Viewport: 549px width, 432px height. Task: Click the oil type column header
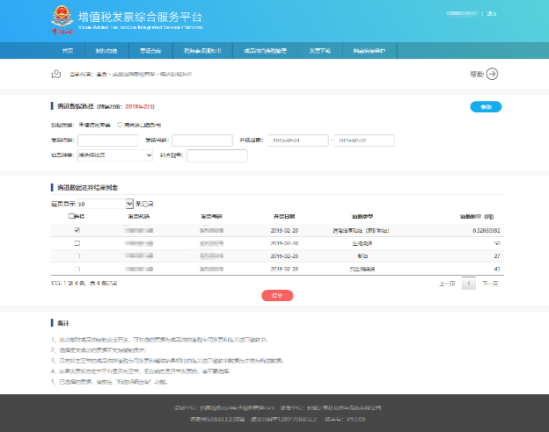point(362,217)
